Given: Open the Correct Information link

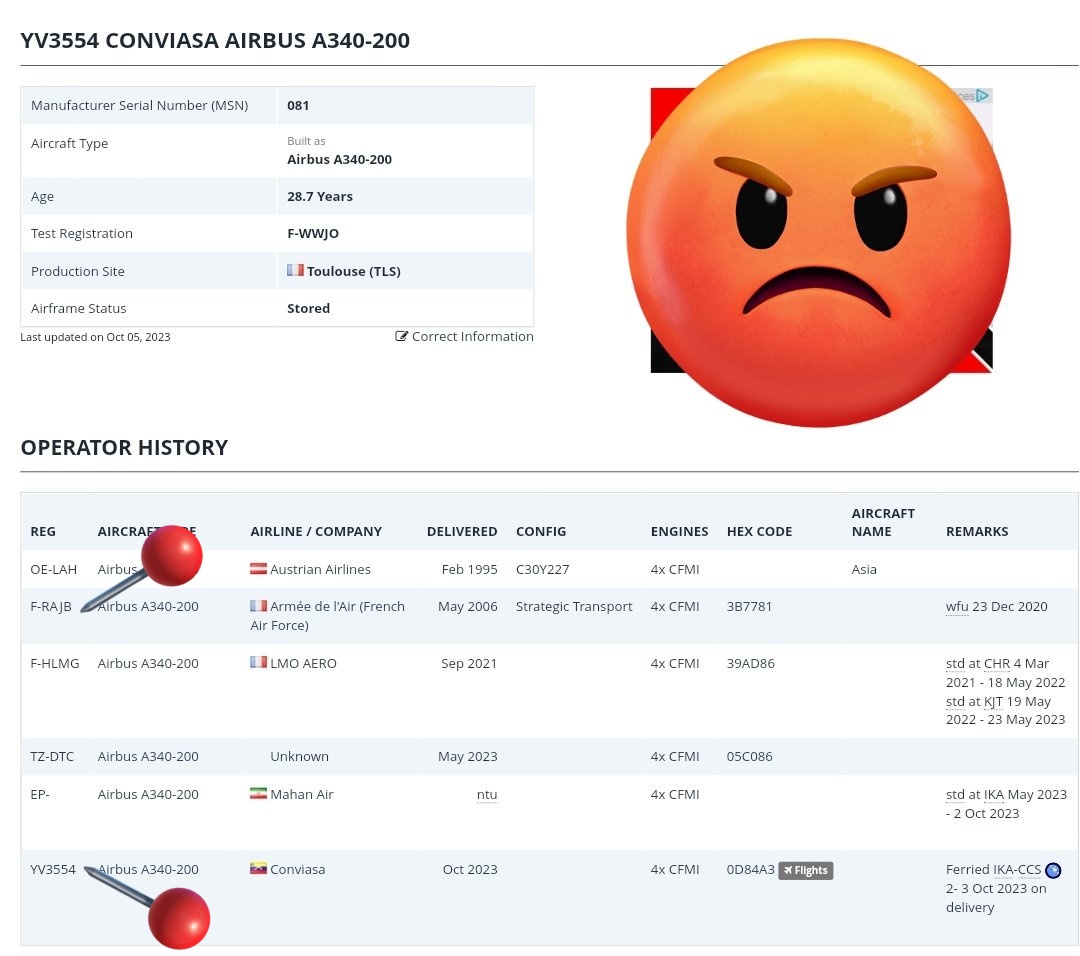Looking at the screenshot, I should tap(472, 336).
